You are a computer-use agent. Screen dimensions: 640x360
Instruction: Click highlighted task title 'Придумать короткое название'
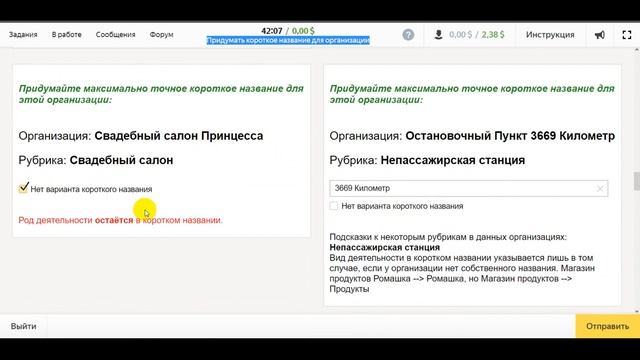point(288,40)
